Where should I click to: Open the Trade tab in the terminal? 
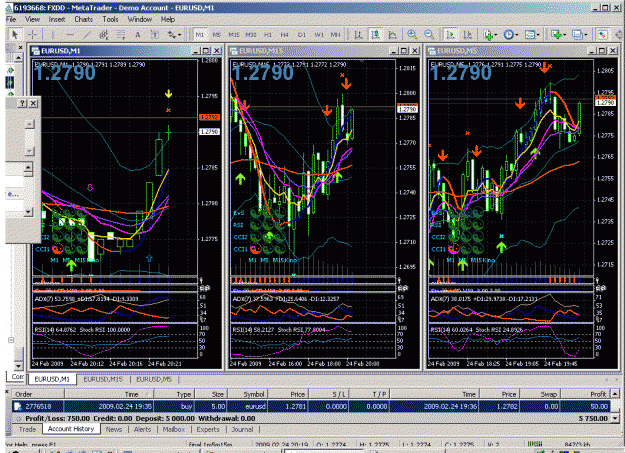click(27, 429)
